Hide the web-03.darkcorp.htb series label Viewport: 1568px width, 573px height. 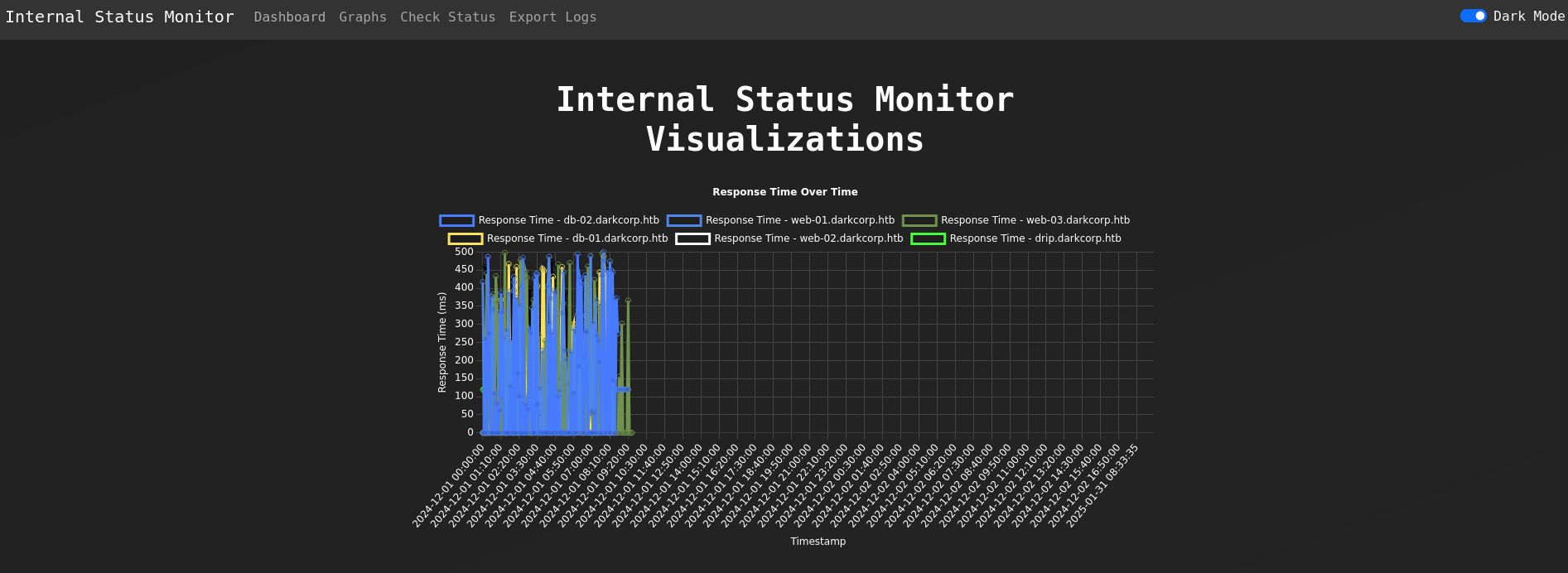[1035, 221]
